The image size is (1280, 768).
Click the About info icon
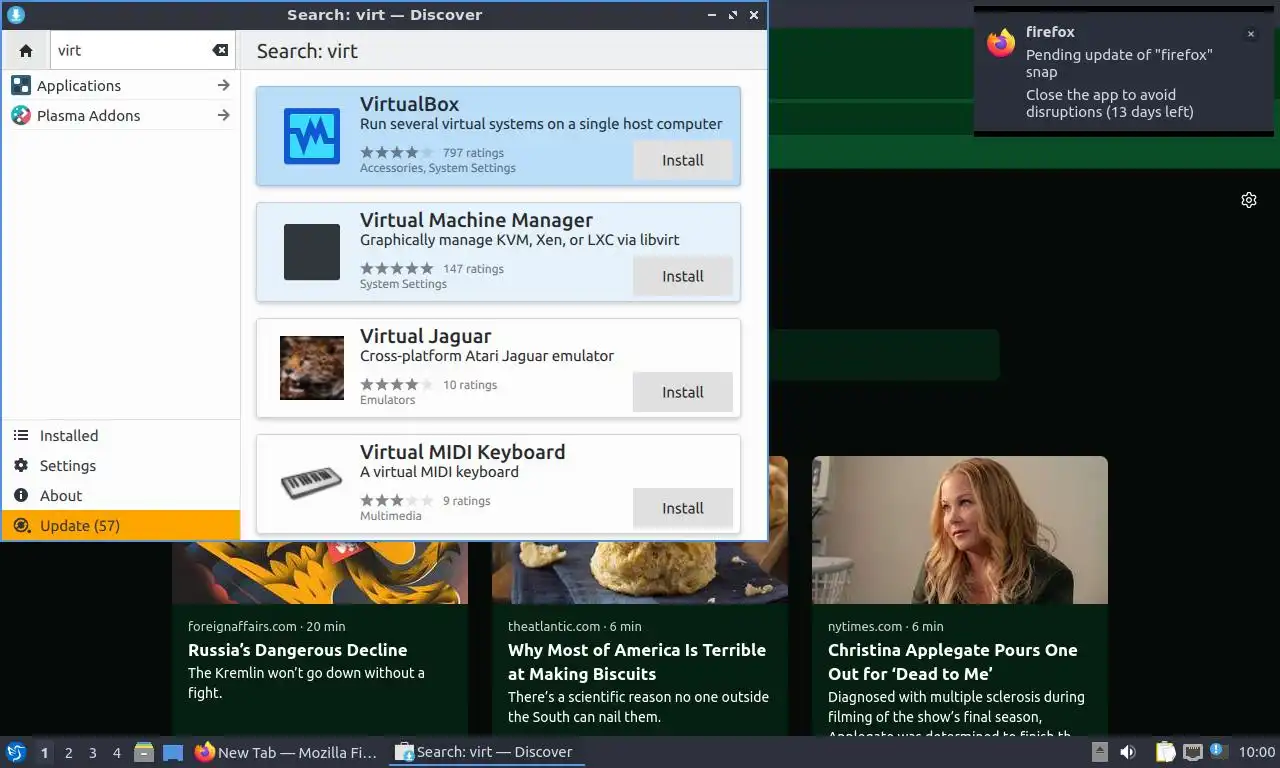point(21,496)
